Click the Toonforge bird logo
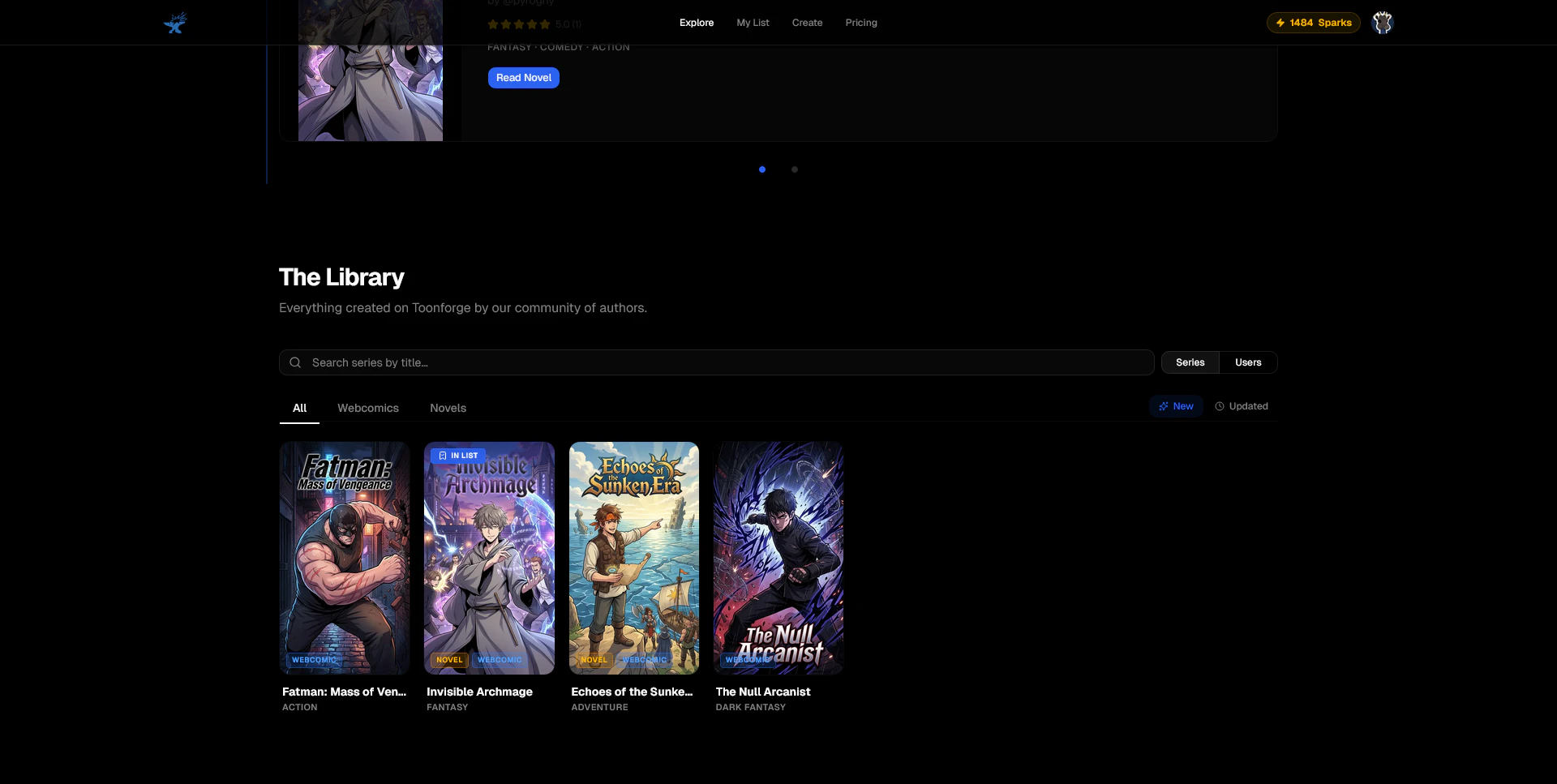Viewport: 1557px width, 784px height. click(x=175, y=23)
